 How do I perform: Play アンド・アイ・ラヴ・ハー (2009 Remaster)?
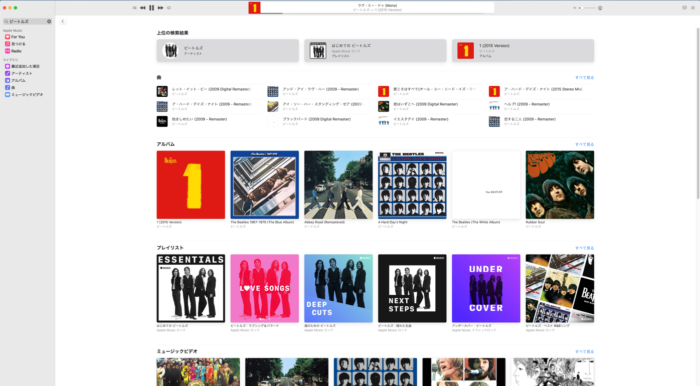pyautogui.click(x=320, y=91)
